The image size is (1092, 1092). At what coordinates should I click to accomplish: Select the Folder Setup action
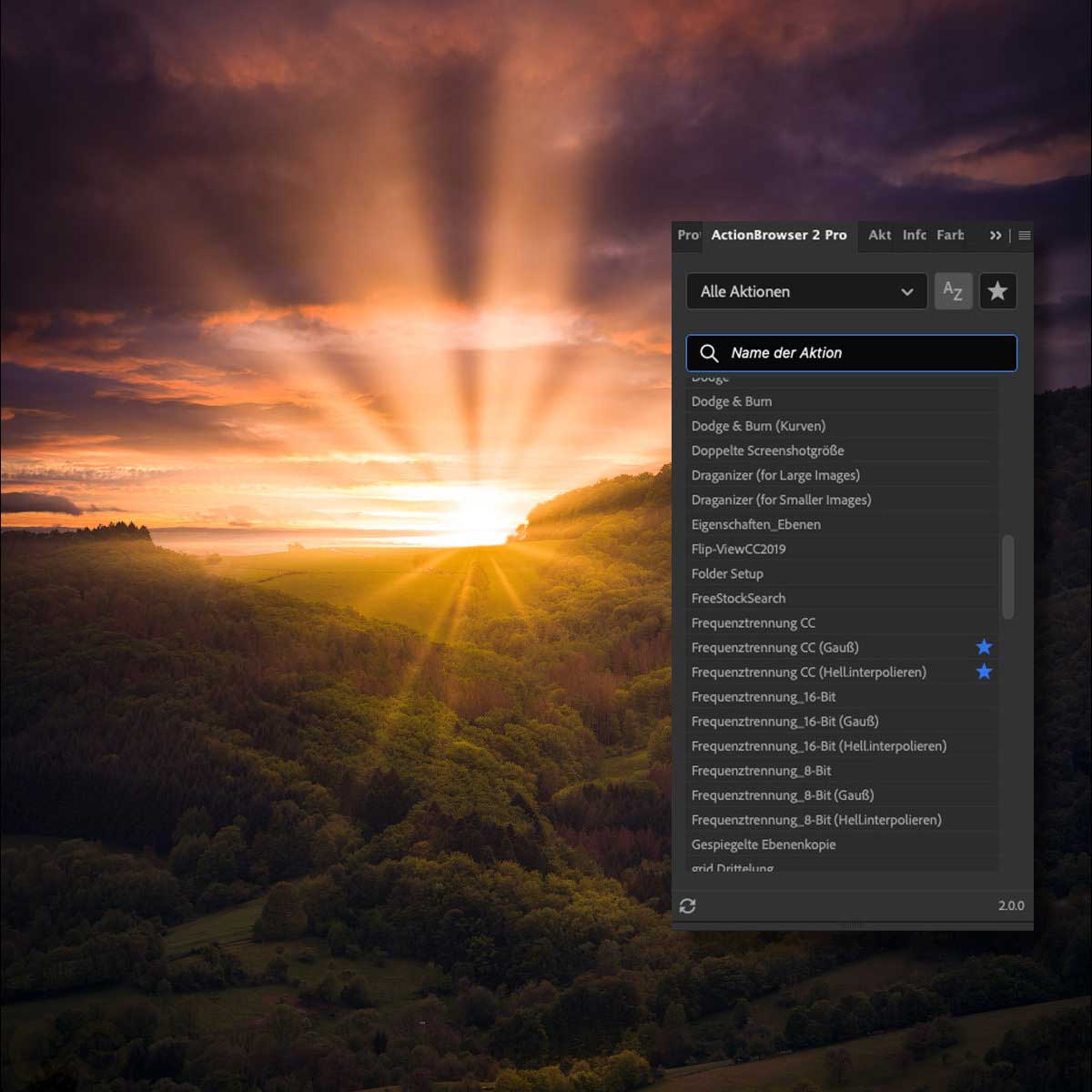coord(842,573)
